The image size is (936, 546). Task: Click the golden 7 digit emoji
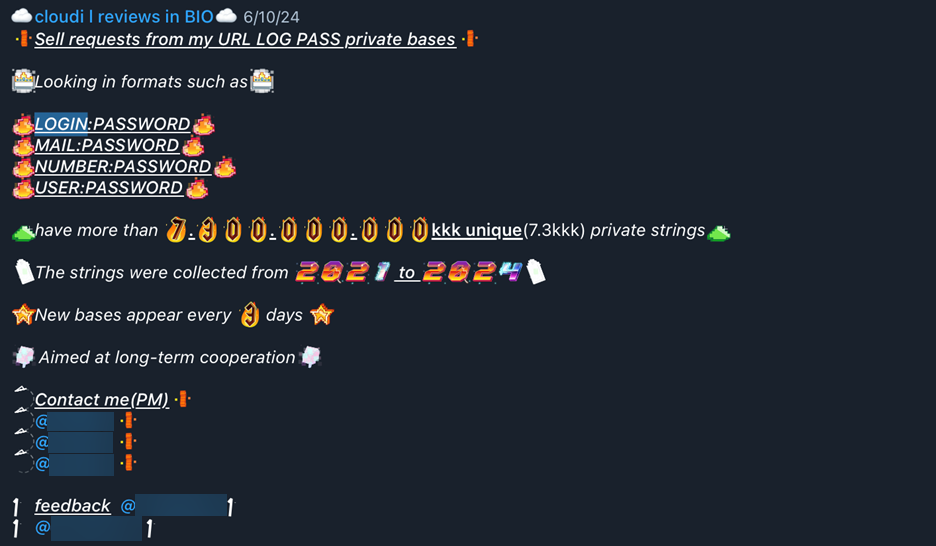[176, 230]
